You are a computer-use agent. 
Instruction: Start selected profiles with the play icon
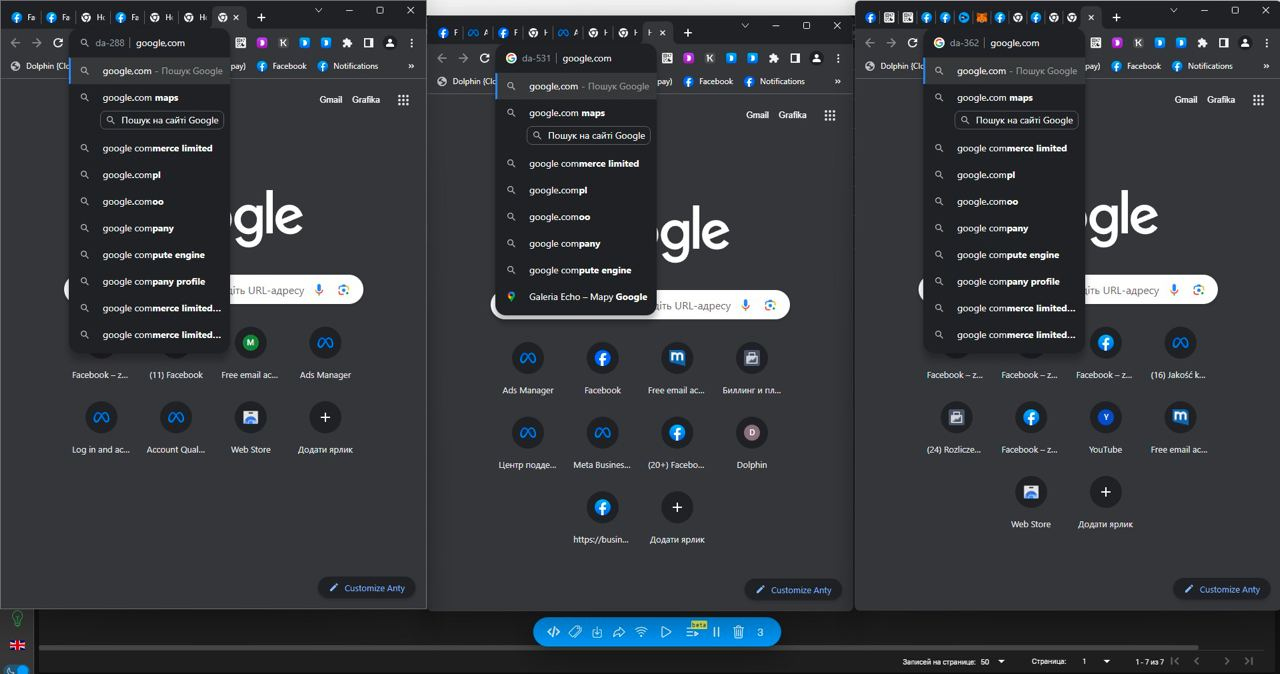666,632
